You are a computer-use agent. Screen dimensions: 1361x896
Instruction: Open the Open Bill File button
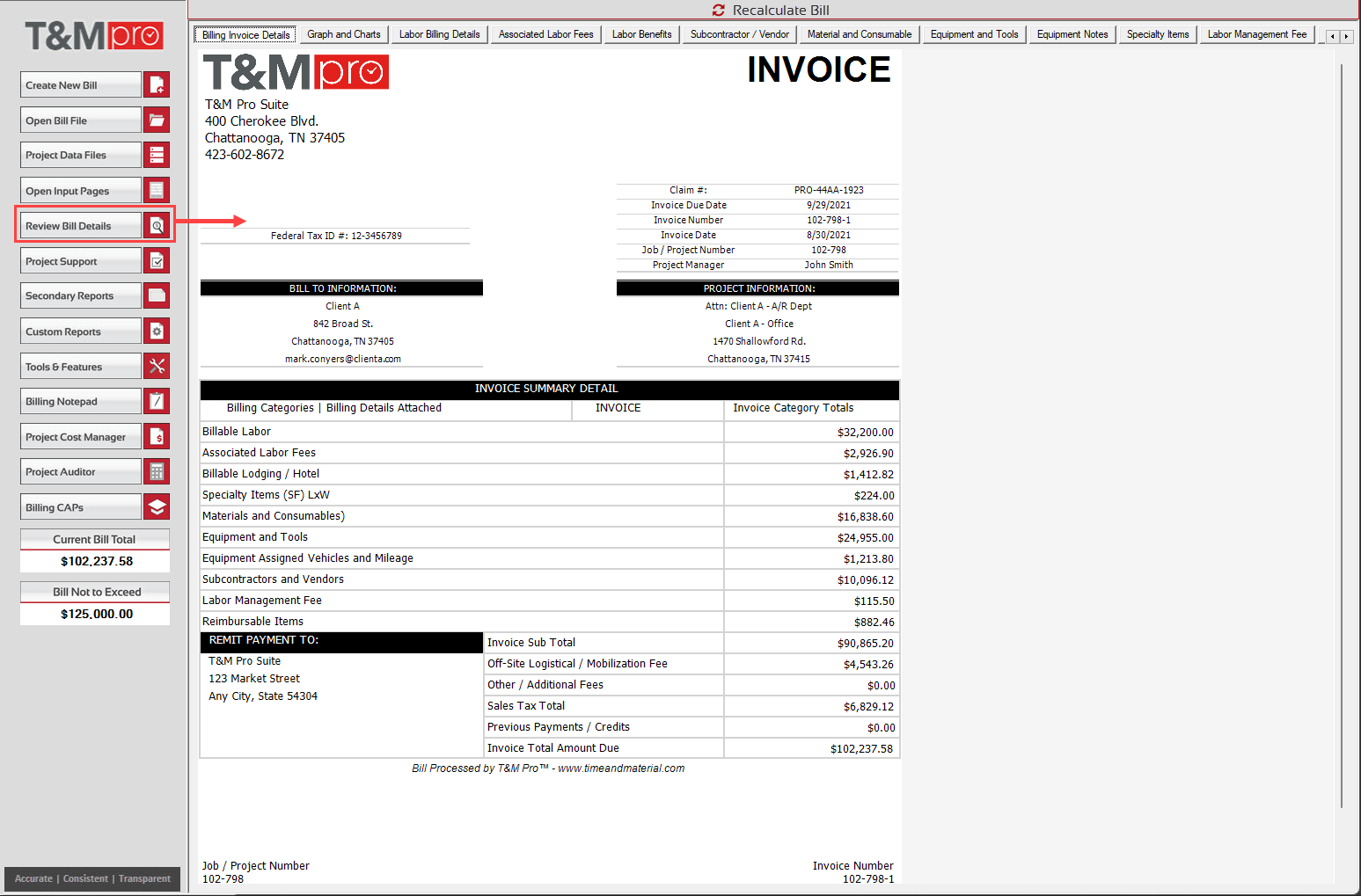coord(81,120)
